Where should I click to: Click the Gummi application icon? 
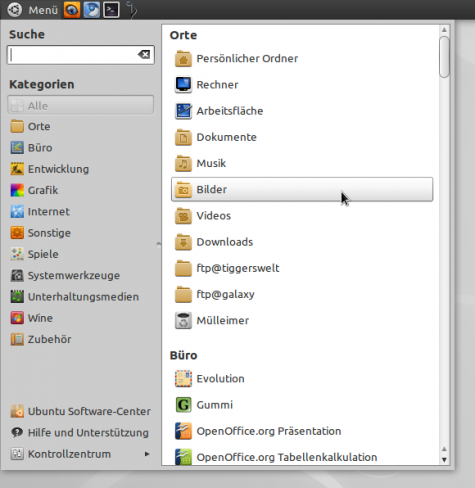tap(183, 405)
